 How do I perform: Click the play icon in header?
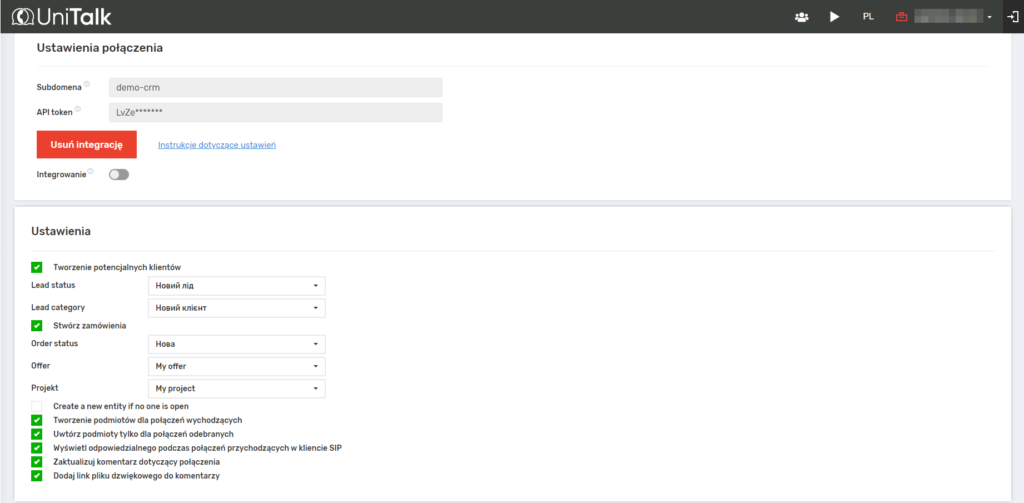pyautogui.click(x=835, y=17)
